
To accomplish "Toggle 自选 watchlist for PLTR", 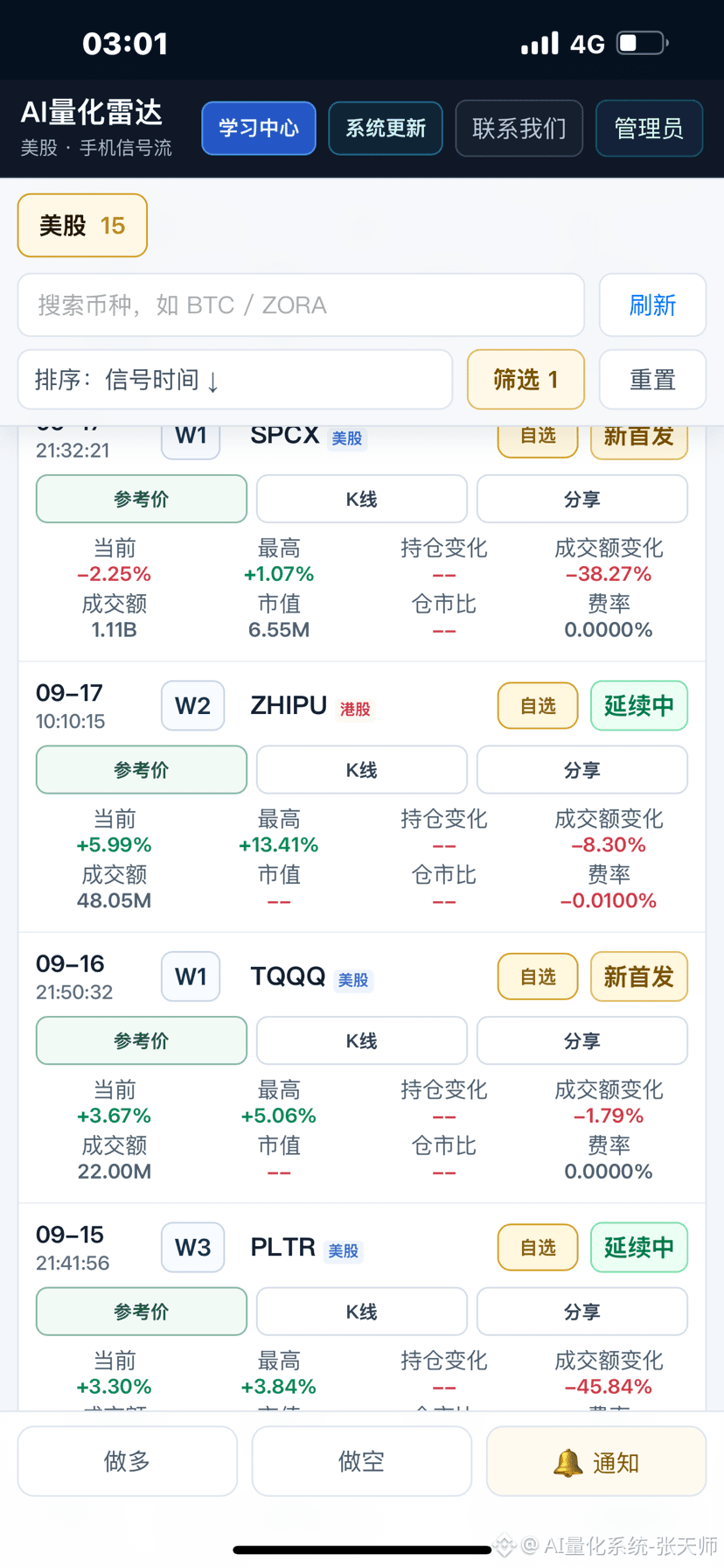I will click(x=538, y=1248).
